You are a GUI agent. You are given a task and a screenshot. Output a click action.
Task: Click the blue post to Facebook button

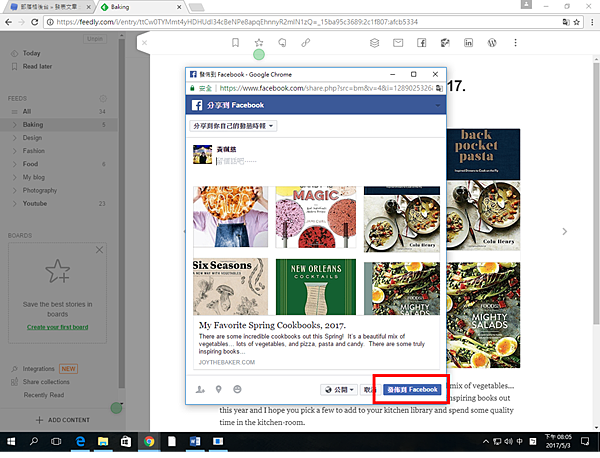(x=412, y=390)
